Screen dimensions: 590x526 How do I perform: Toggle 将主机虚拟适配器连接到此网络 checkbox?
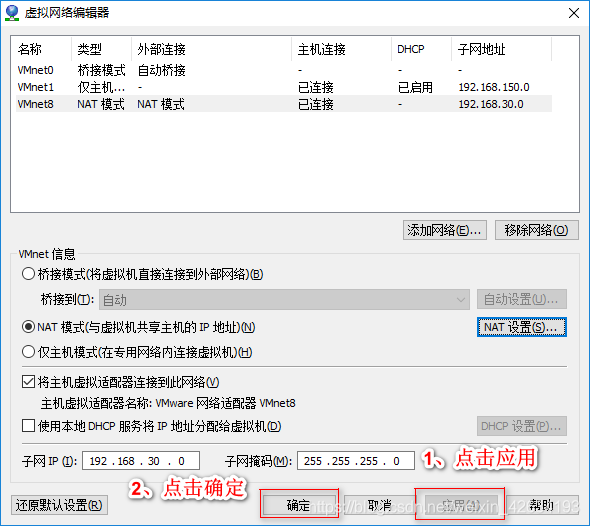29,382
